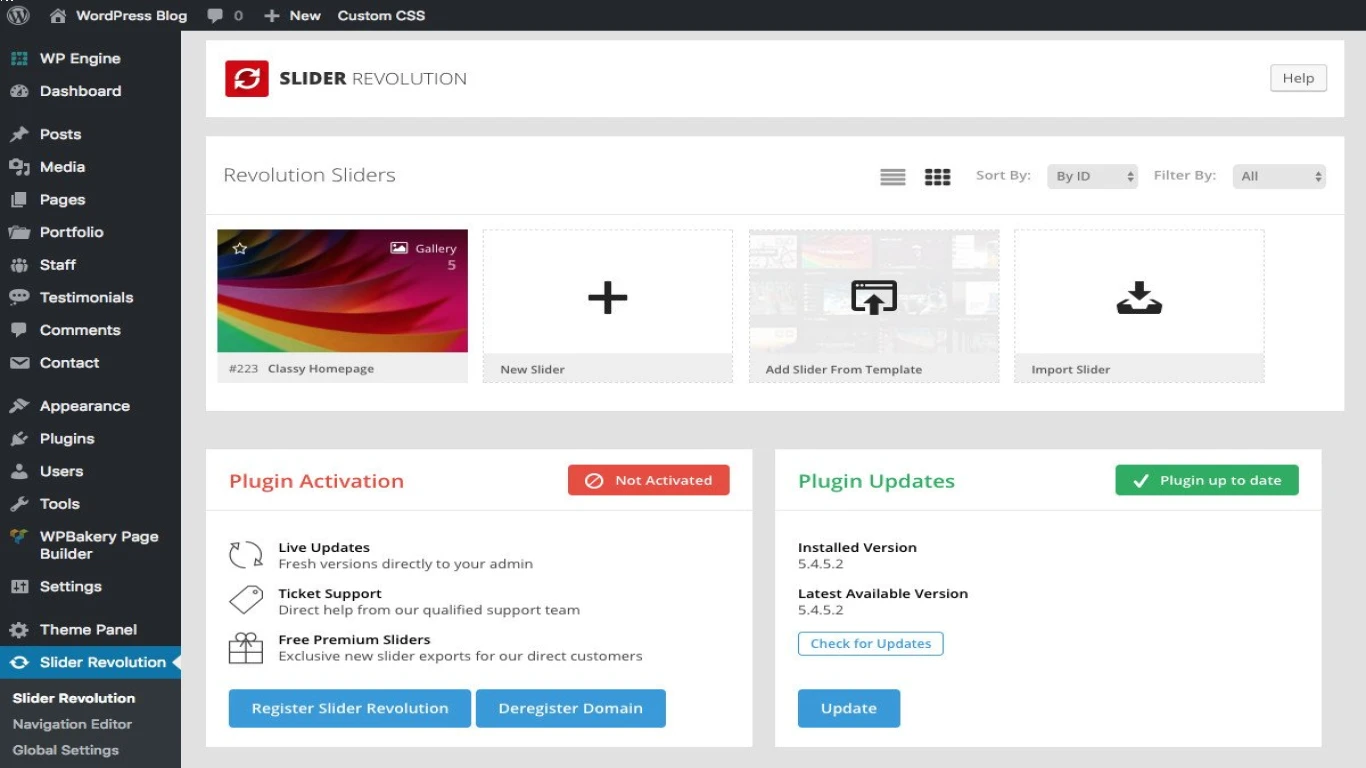Screen dimensions: 1366x768
Task: Click the plus icon to create New Slider
Action: pyautogui.click(x=607, y=297)
